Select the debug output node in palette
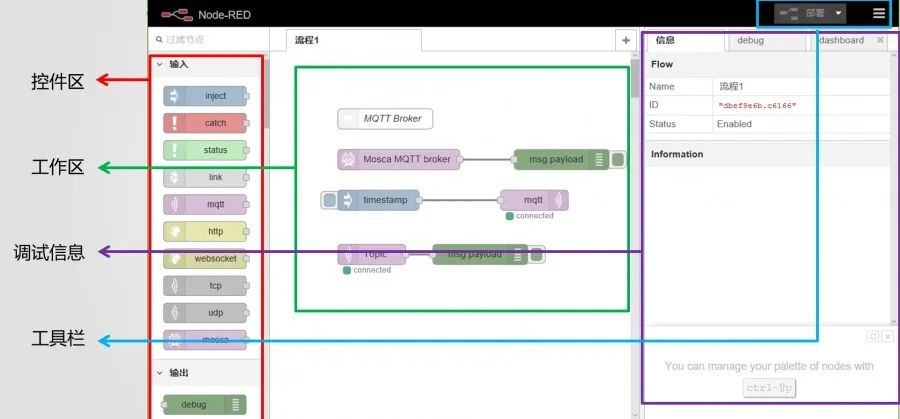The width and height of the screenshot is (900, 419). [205, 404]
